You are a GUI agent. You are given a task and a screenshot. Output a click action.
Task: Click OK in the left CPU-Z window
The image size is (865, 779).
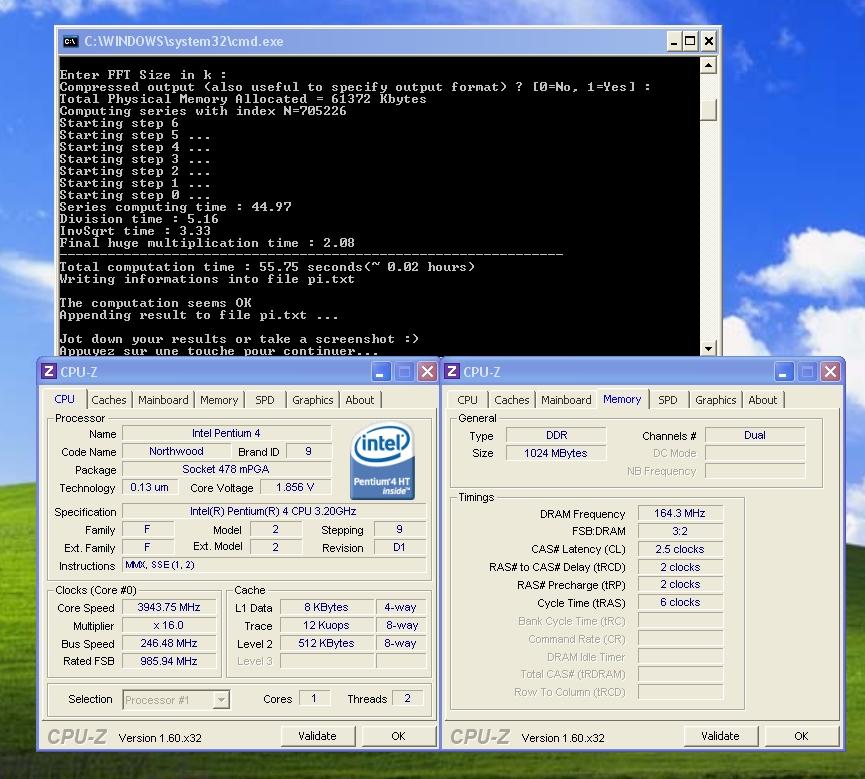tap(398, 736)
